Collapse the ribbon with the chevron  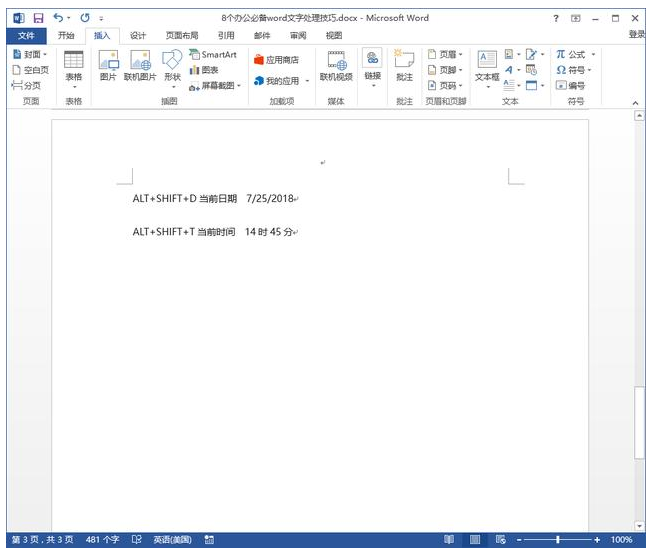635,103
